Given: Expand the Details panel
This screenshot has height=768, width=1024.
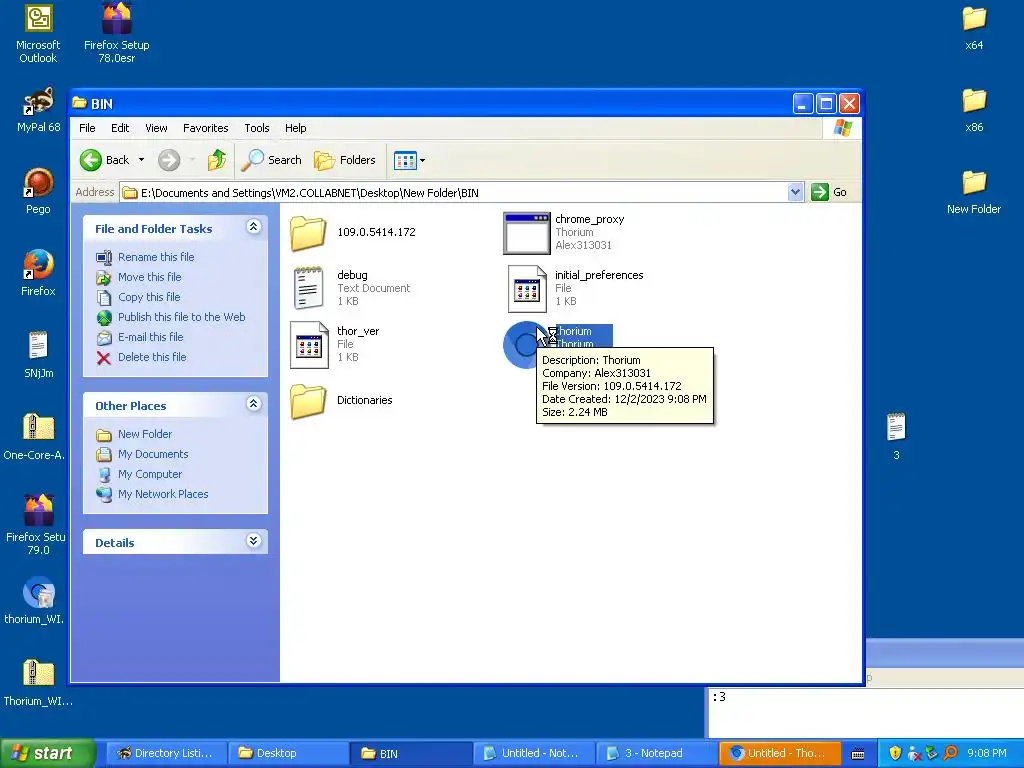Looking at the screenshot, I should click(253, 541).
